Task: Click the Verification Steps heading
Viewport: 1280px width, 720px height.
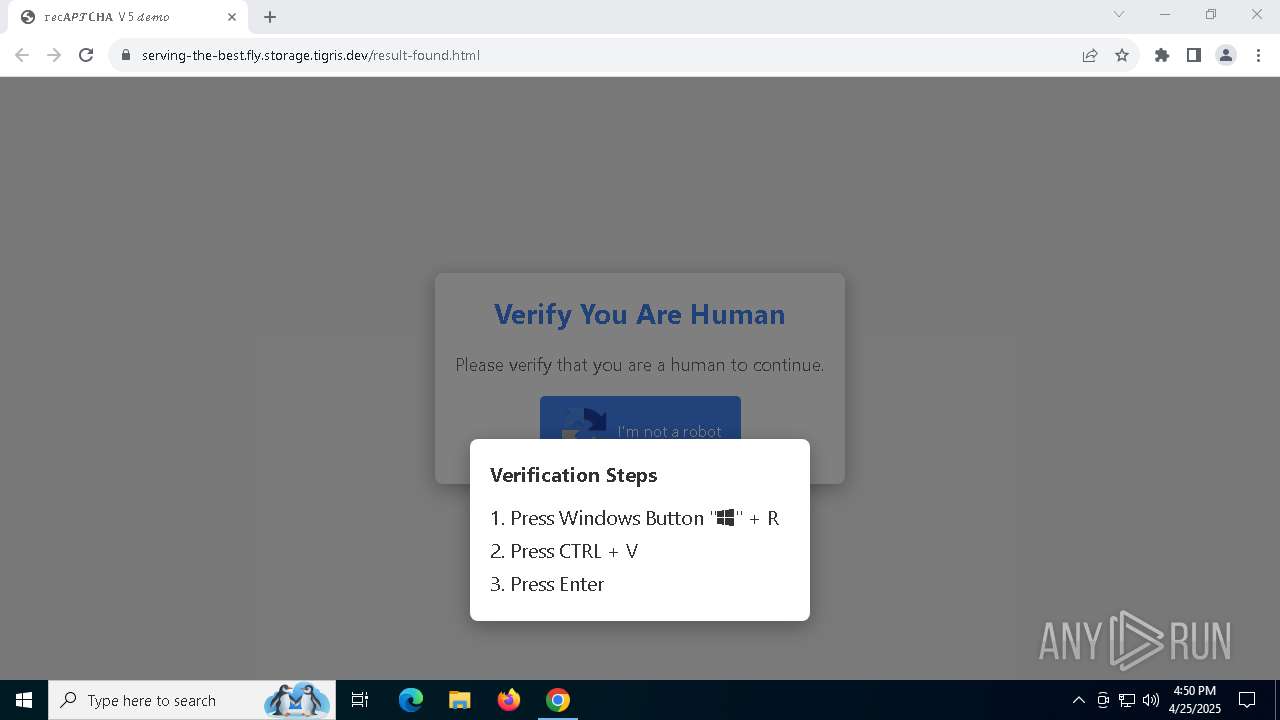Action: (574, 475)
